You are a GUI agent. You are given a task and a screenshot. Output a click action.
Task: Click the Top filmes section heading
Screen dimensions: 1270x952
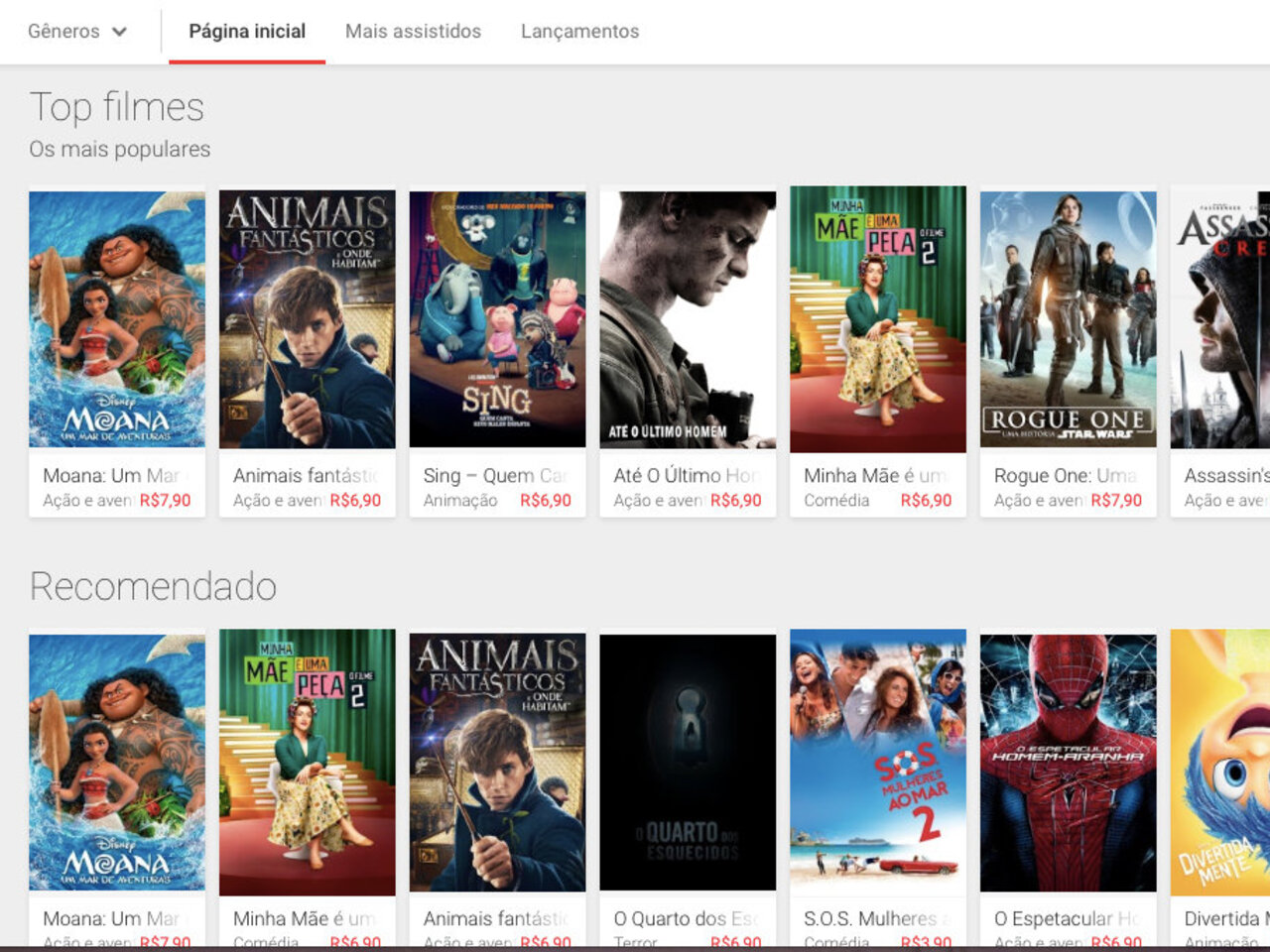coord(117,107)
